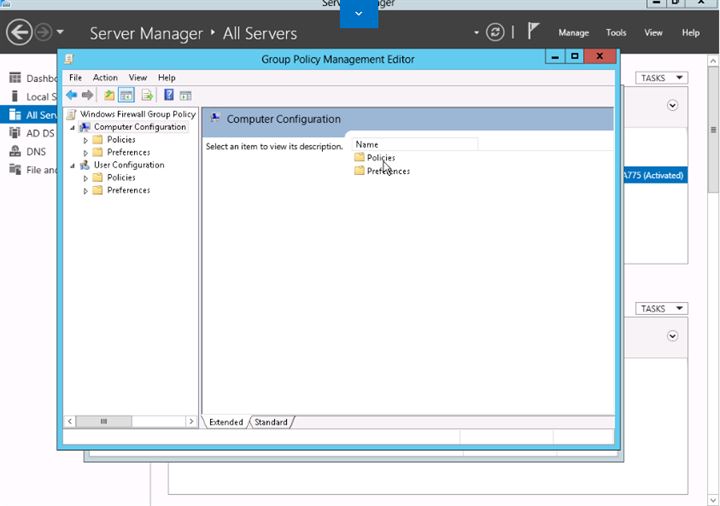This screenshot has height=506, width=720.
Task: Open the Manage menu in Server Manager
Action: (x=573, y=33)
